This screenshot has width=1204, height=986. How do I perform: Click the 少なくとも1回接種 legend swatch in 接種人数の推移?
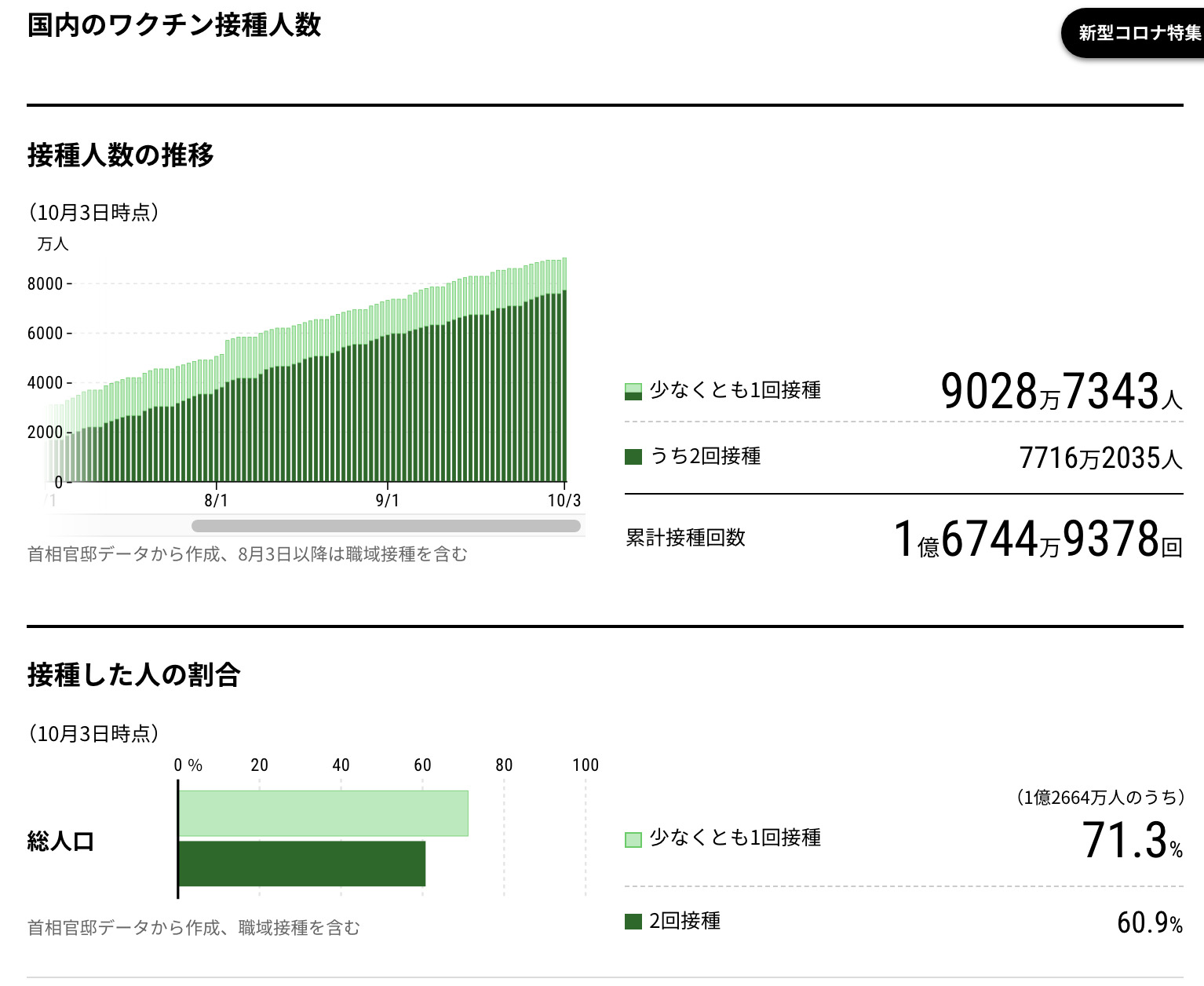click(633, 391)
